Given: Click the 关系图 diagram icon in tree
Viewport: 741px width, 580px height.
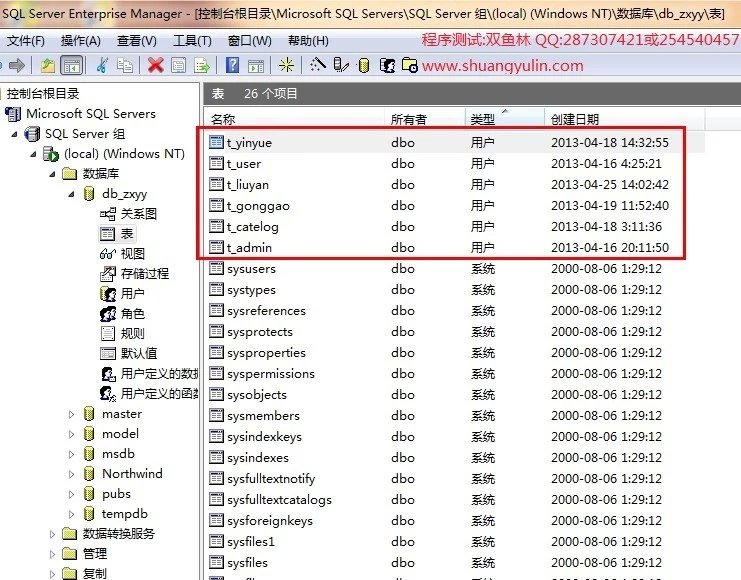Looking at the screenshot, I should [x=108, y=214].
